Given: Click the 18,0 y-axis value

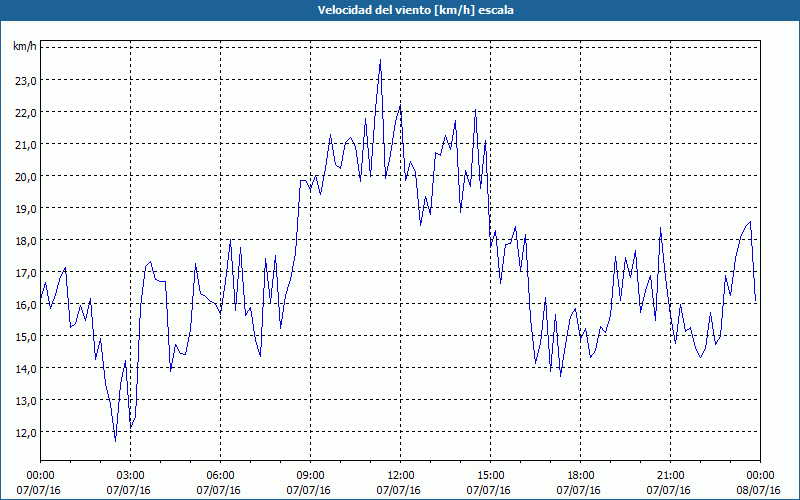Looking at the screenshot, I should [x=26, y=241].
